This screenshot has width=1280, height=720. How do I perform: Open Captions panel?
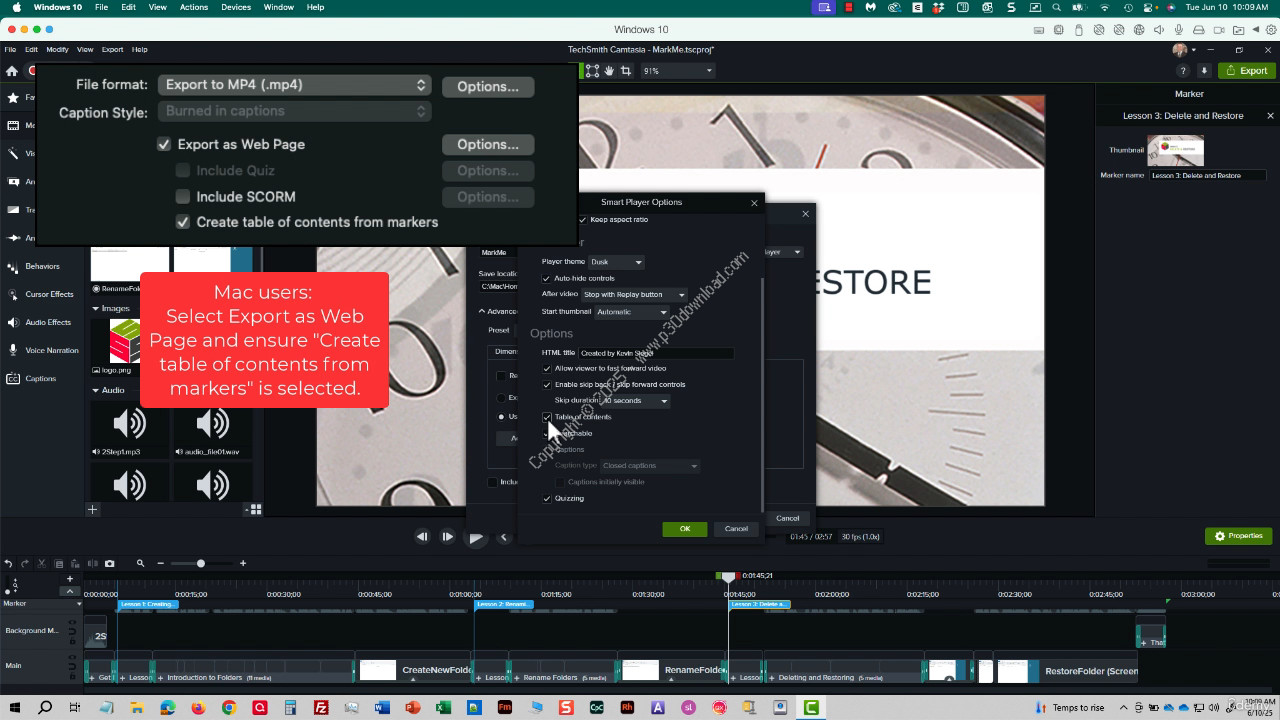tap(32, 378)
